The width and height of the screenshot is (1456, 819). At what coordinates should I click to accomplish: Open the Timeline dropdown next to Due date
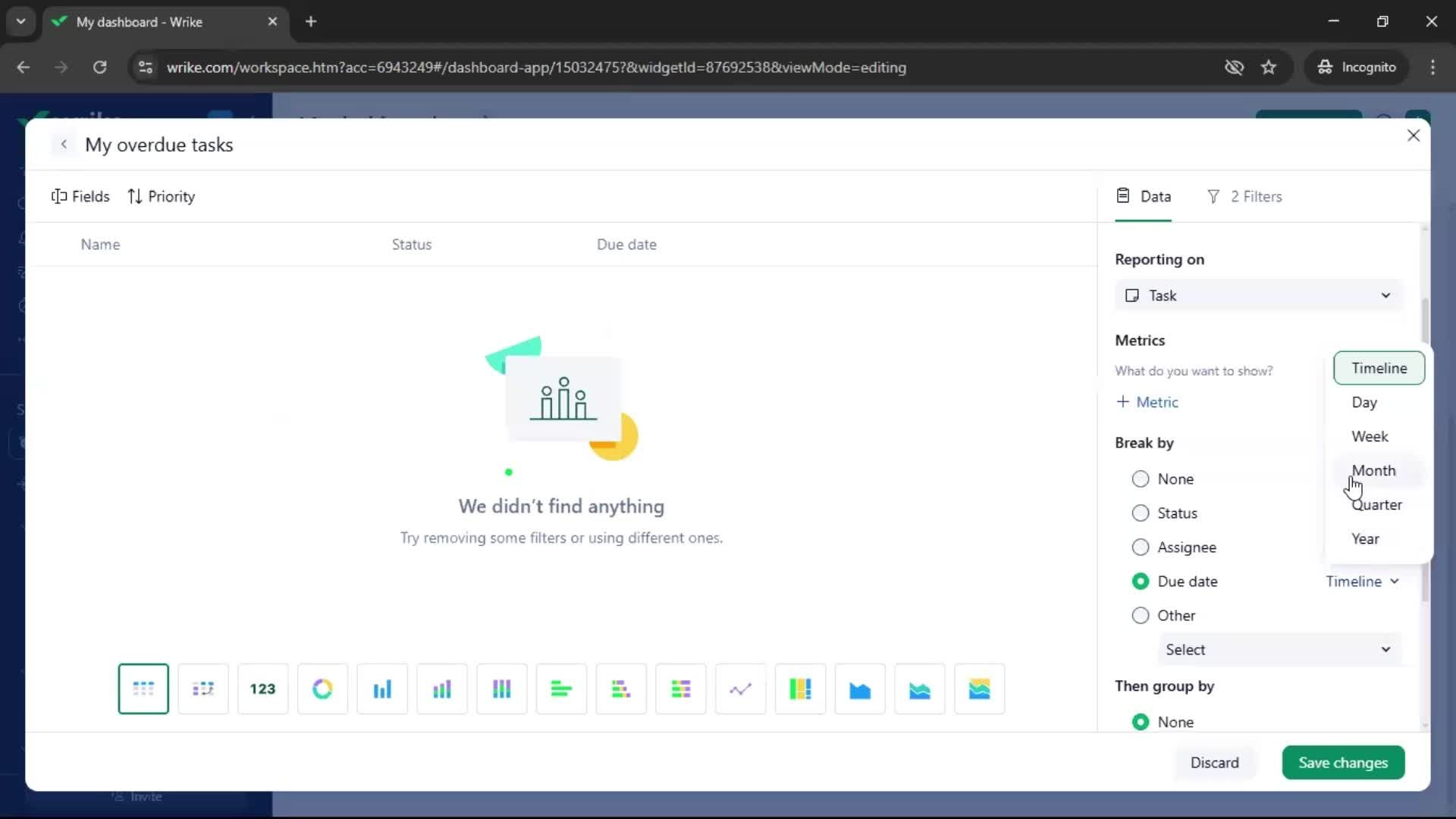(1362, 581)
